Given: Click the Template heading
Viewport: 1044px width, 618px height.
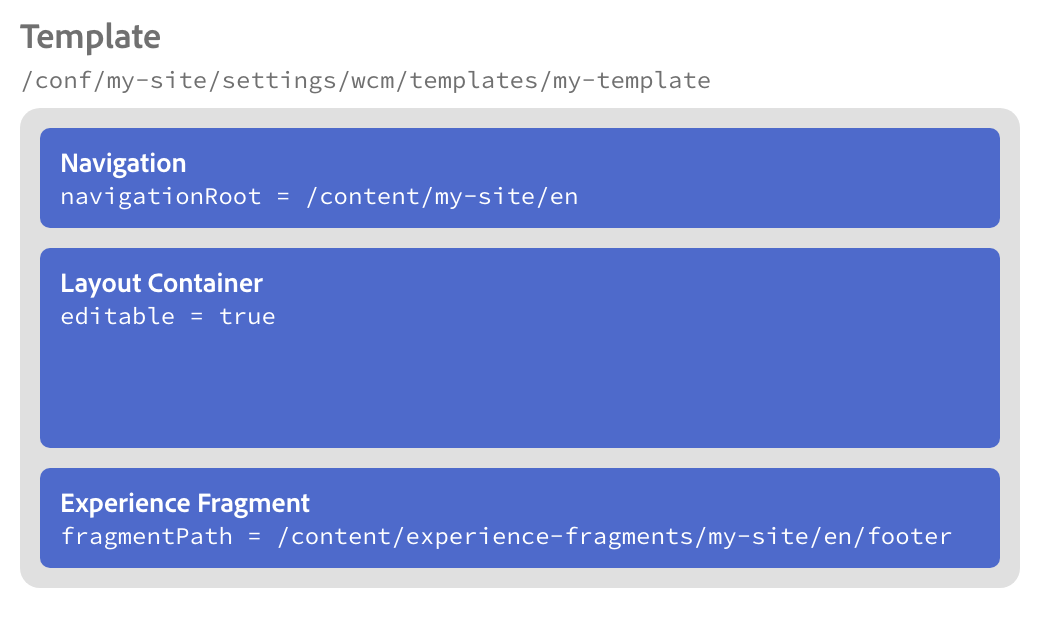Looking at the screenshot, I should pos(90,37).
